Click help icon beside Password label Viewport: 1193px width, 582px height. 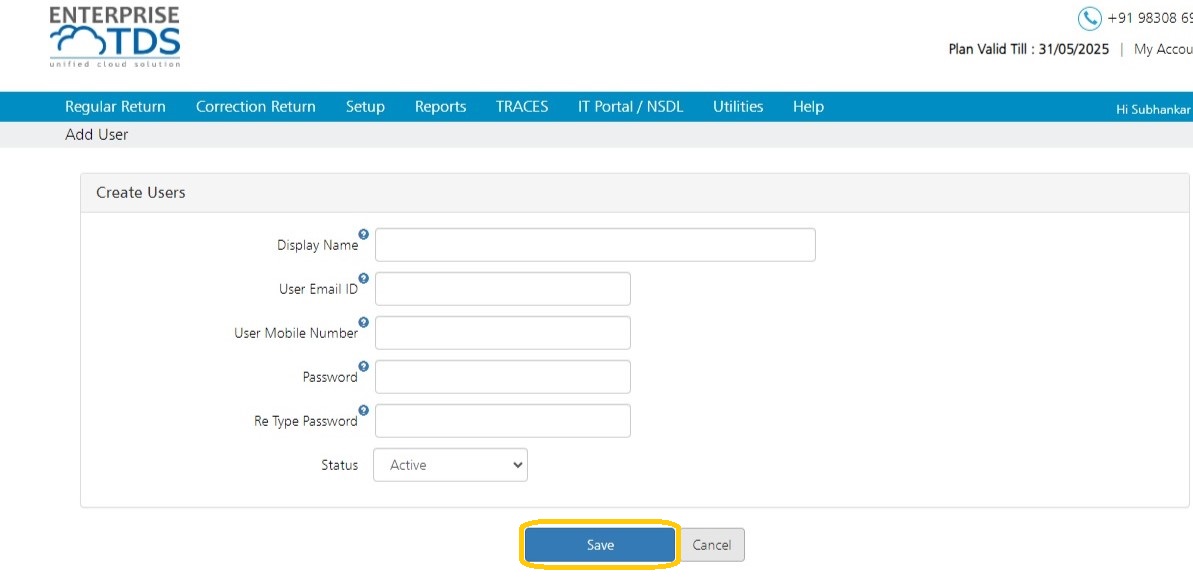click(x=364, y=367)
